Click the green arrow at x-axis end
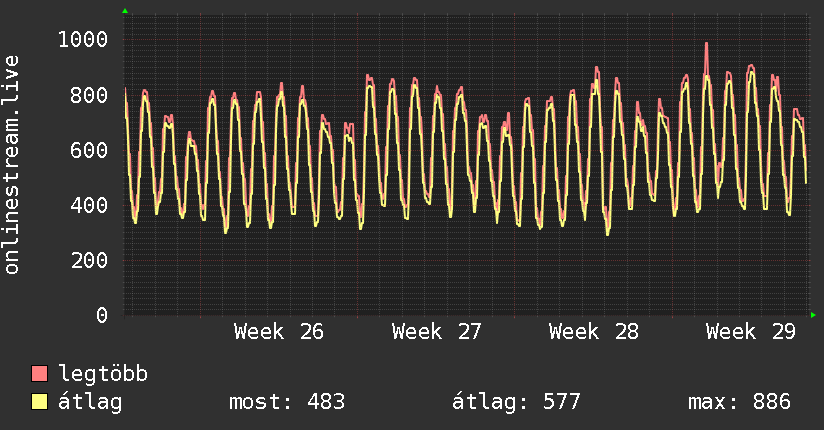The width and height of the screenshot is (824, 430). 813,315
